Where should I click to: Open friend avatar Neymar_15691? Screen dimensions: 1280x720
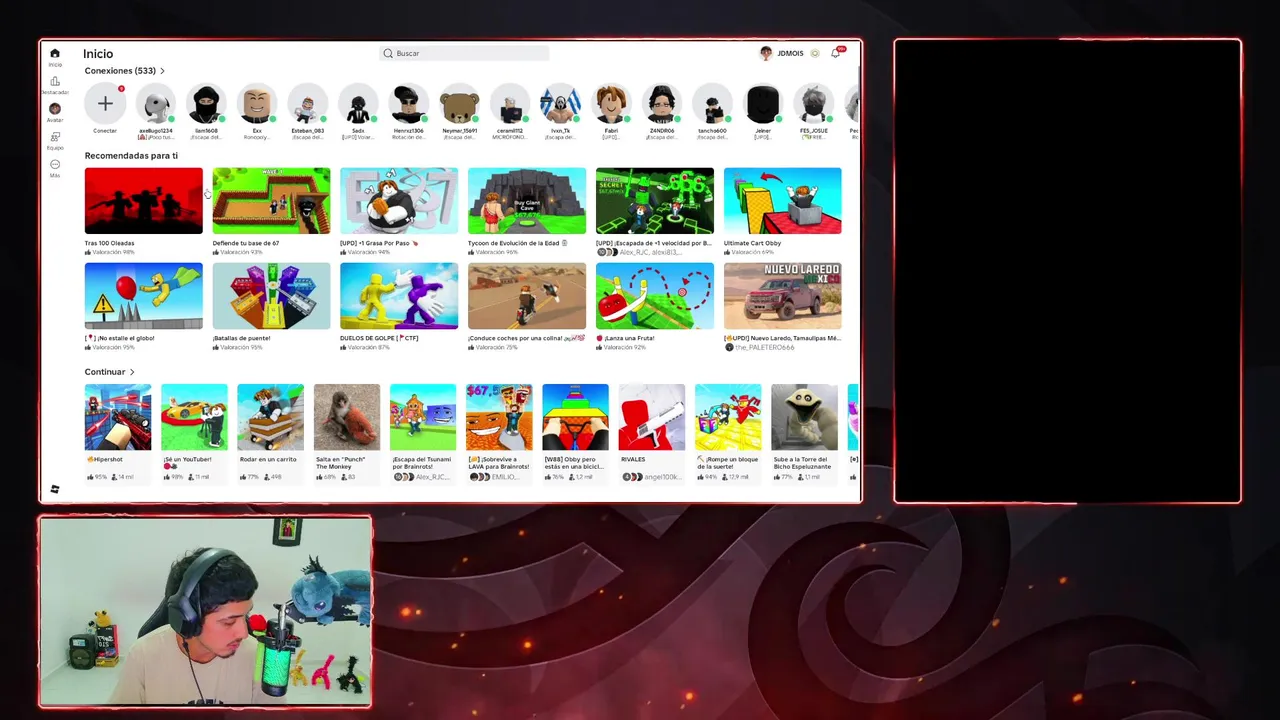pos(459,103)
